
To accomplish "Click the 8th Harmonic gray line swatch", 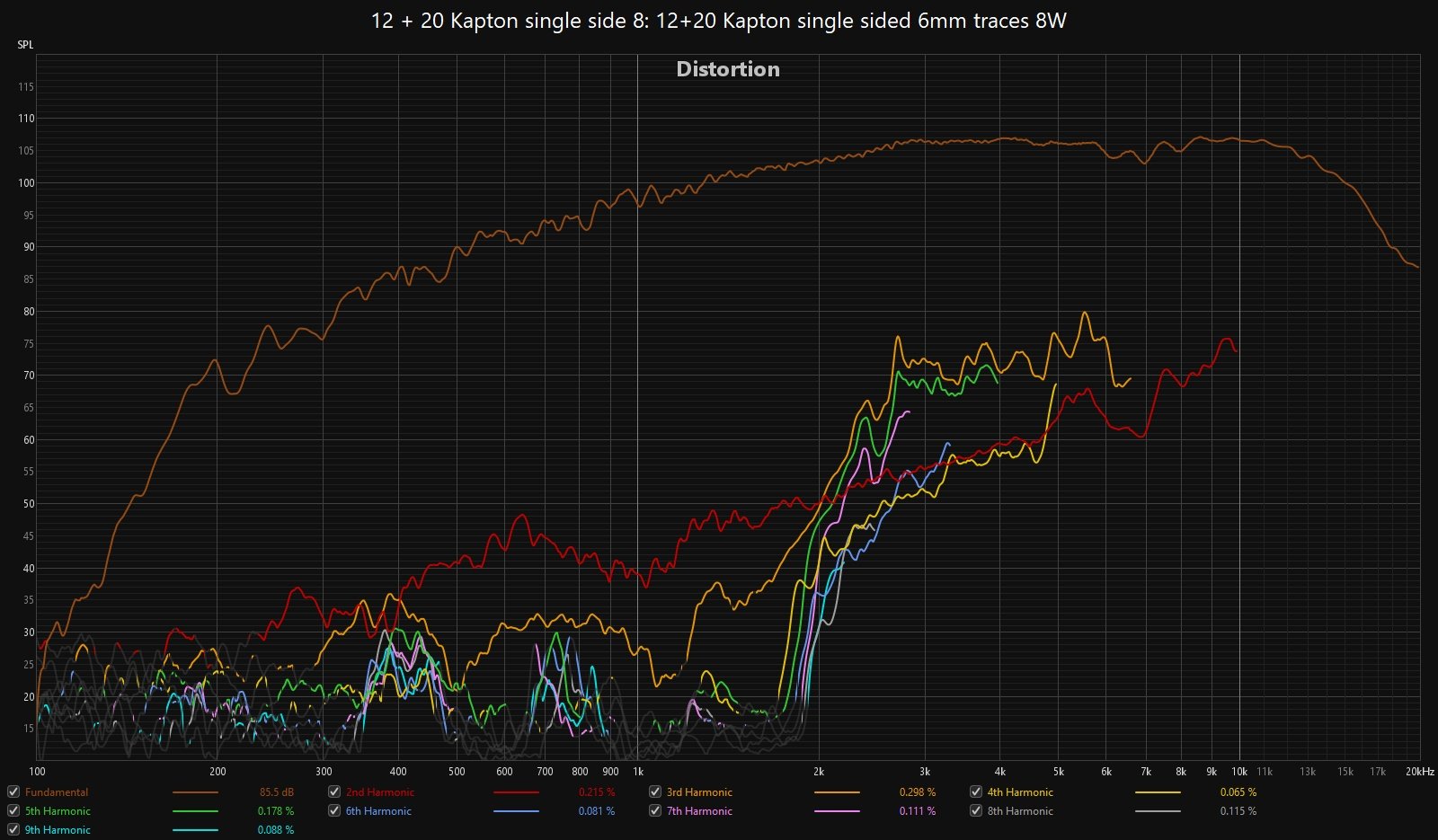I will click(x=1158, y=811).
